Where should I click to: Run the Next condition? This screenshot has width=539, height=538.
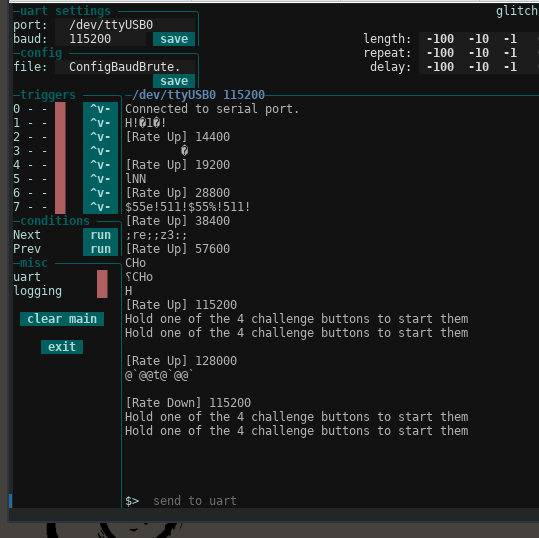click(100, 235)
